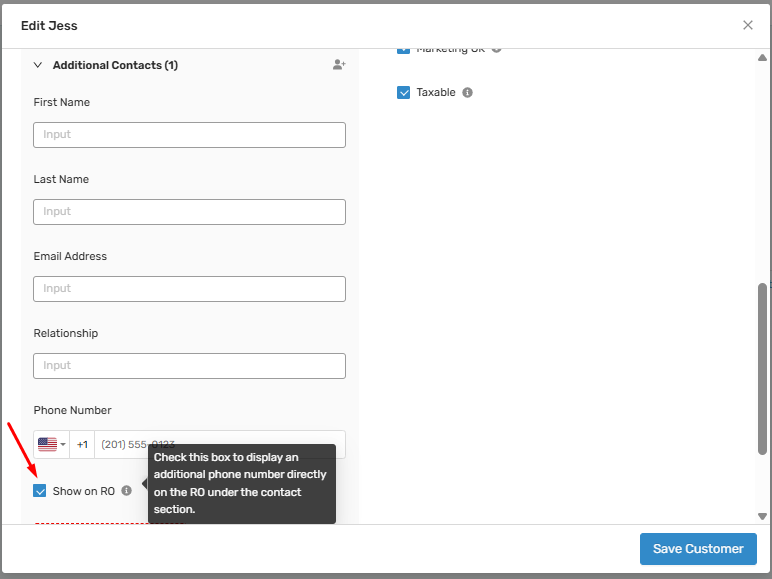Viewport: 772px width, 579px height.
Task: Click the Save Customer button
Action: point(698,548)
